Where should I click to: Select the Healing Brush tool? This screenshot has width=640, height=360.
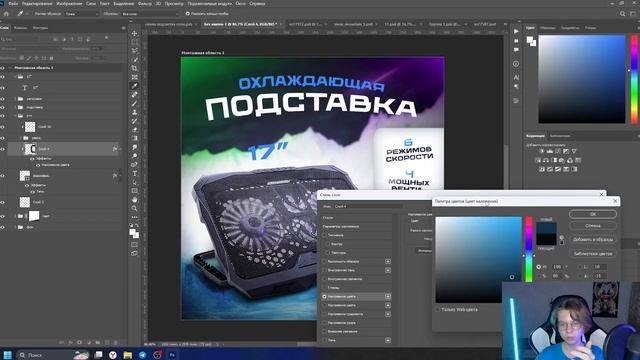tap(134, 95)
